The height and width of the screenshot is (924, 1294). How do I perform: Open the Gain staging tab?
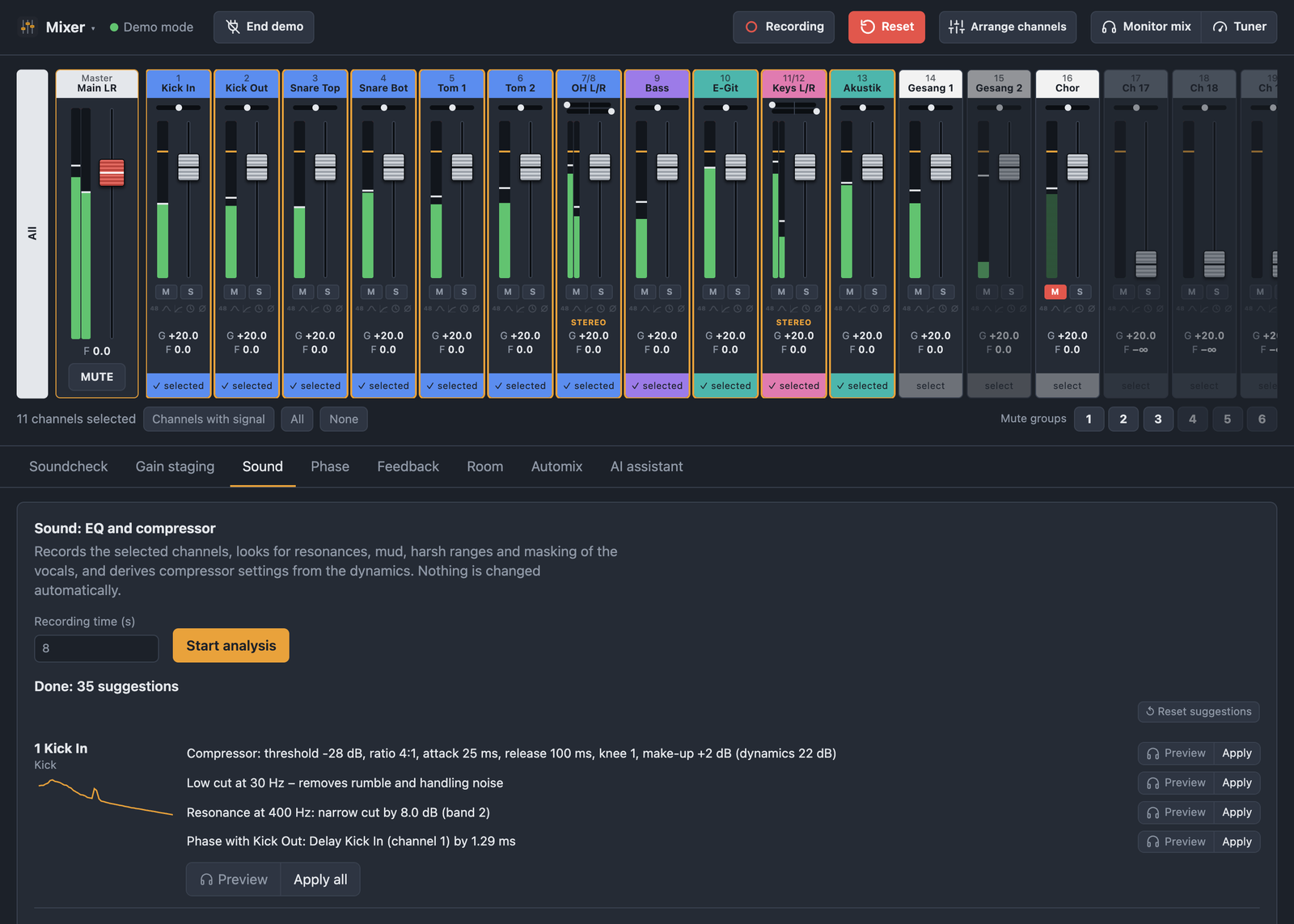click(175, 466)
